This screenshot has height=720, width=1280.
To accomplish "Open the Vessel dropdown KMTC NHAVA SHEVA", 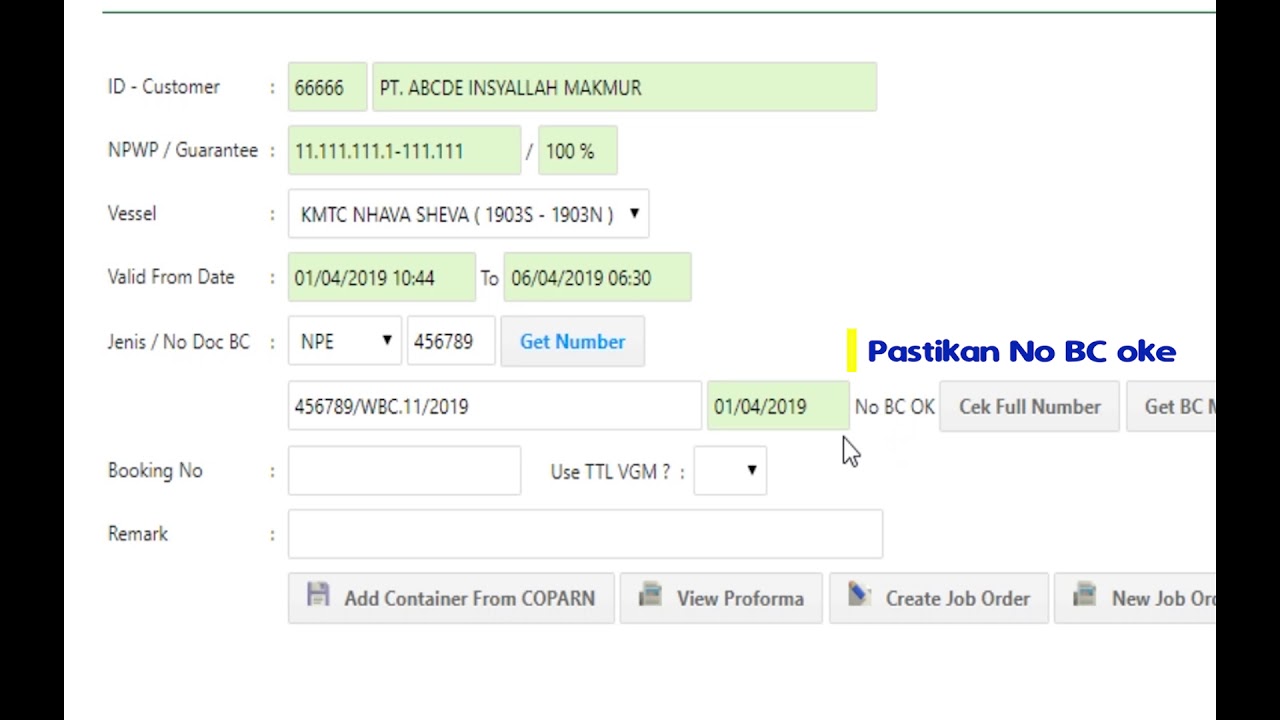I will (468, 214).
